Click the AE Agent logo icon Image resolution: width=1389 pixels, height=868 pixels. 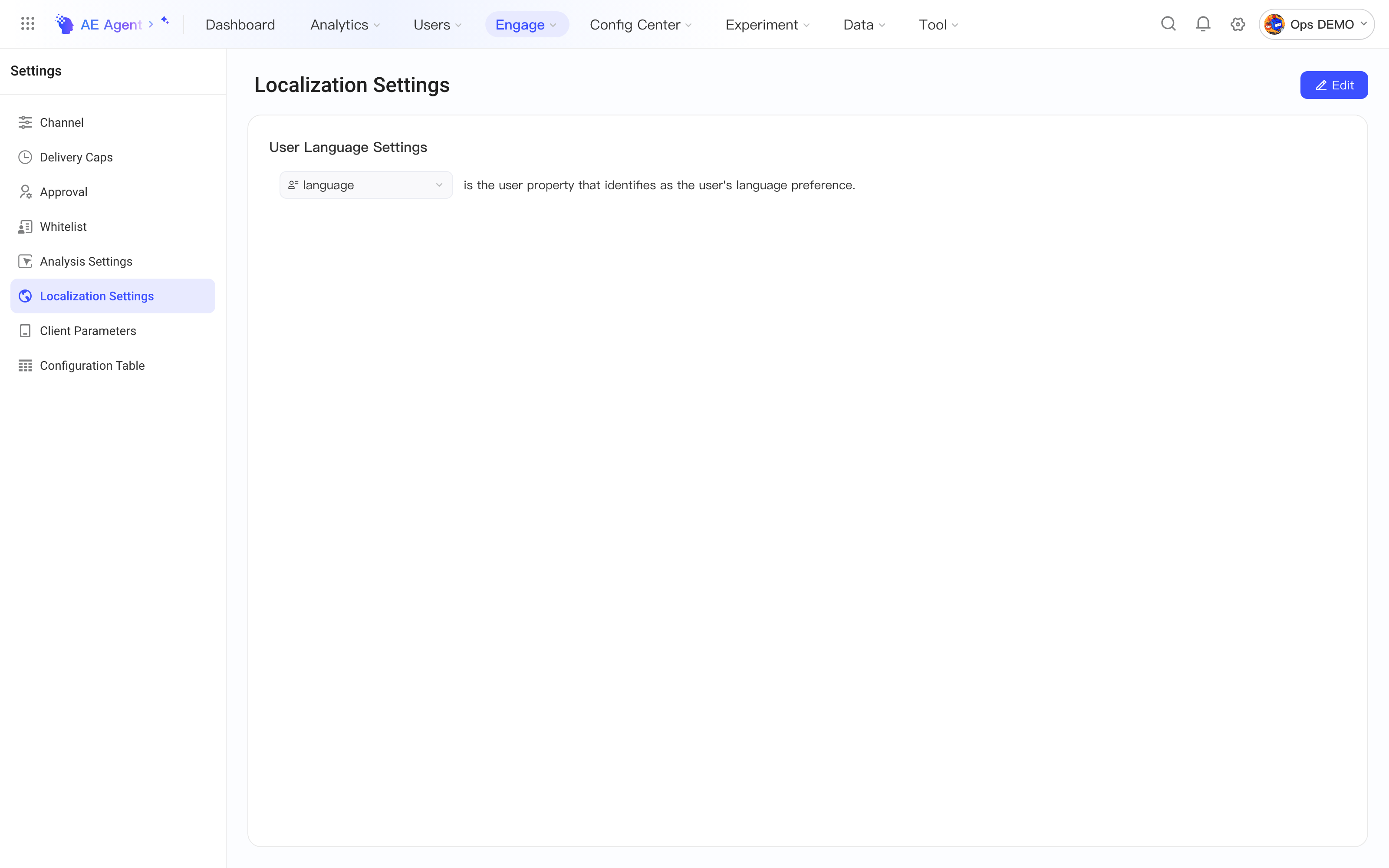(64, 24)
